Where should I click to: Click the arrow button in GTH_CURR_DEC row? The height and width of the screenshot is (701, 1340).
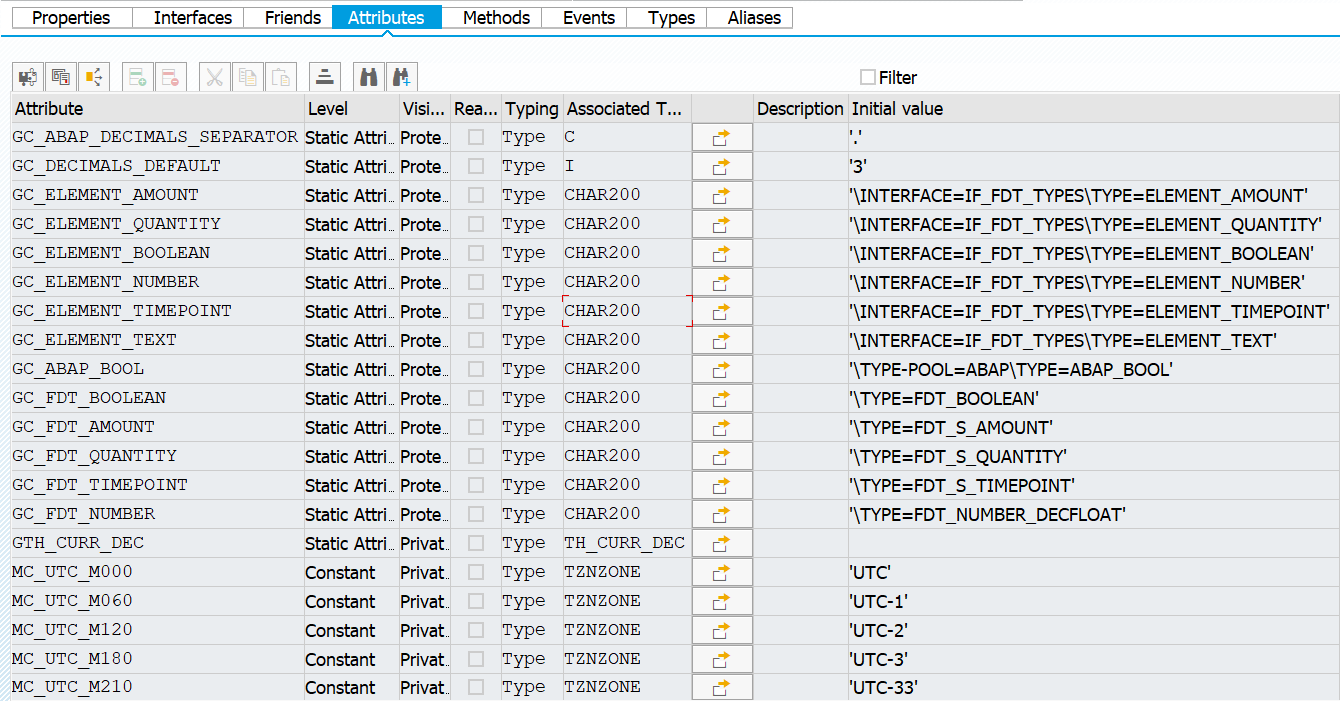pos(722,543)
